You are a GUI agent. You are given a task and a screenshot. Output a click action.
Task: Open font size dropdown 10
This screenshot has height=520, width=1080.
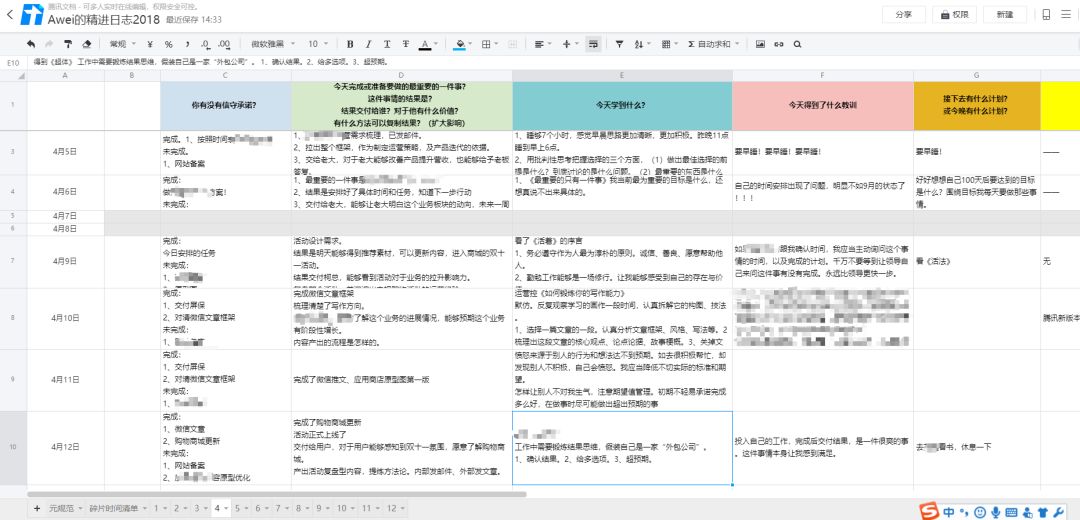(318, 44)
